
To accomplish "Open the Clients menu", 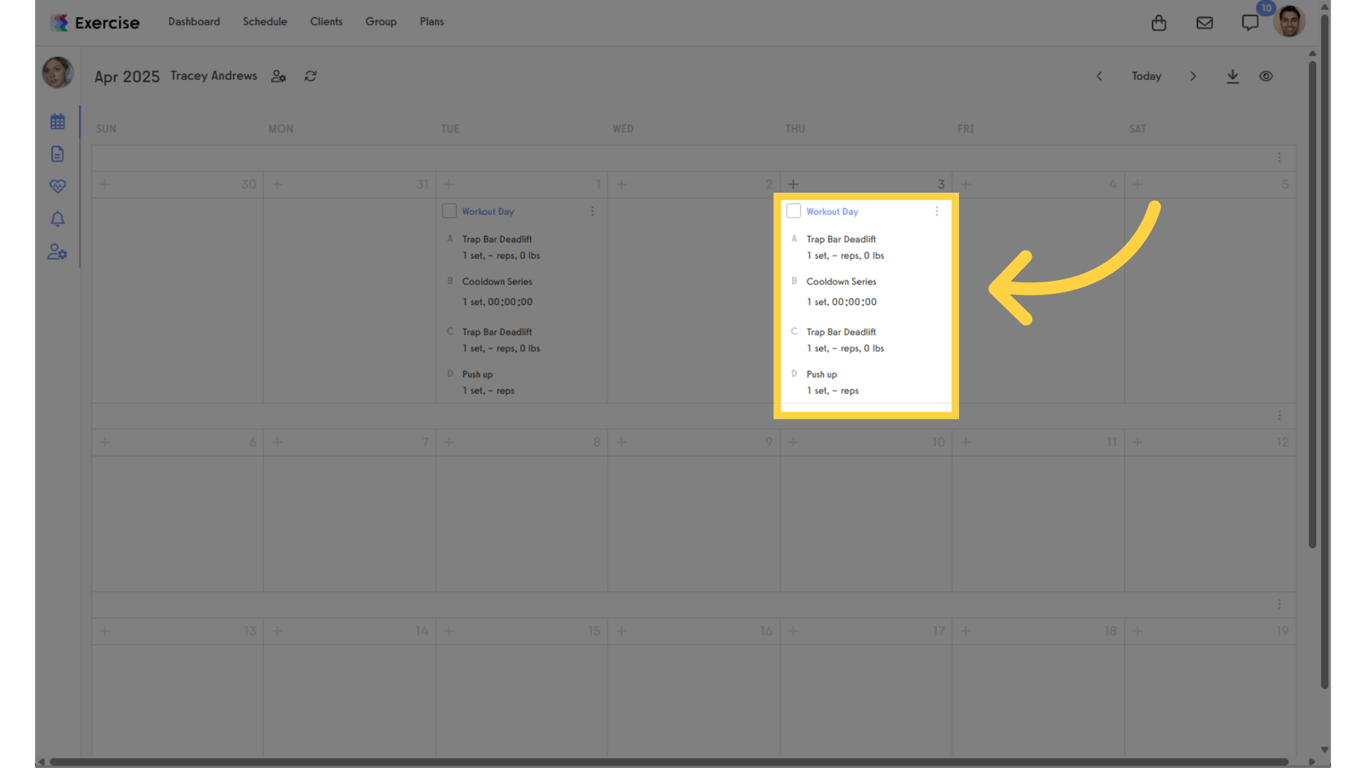I will (x=326, y=22).
